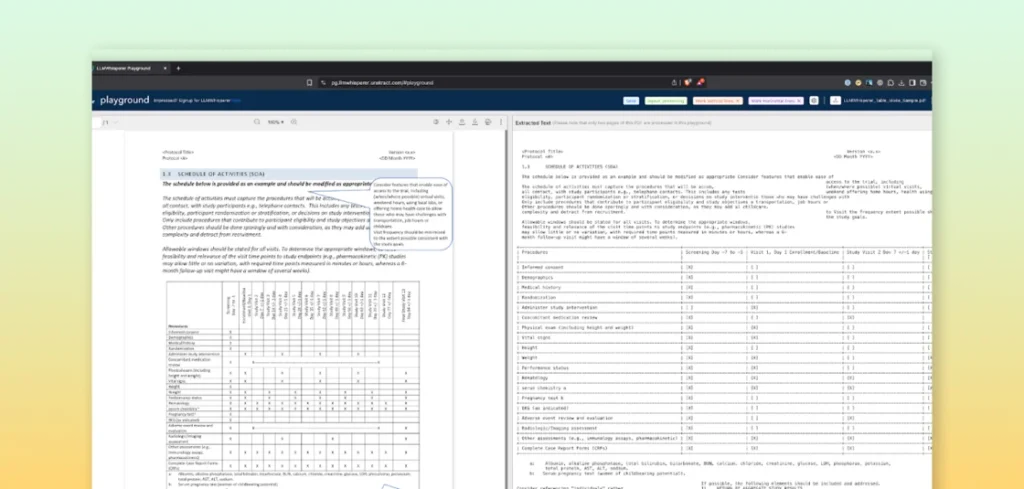Switch PDF viewer theme

434,122
